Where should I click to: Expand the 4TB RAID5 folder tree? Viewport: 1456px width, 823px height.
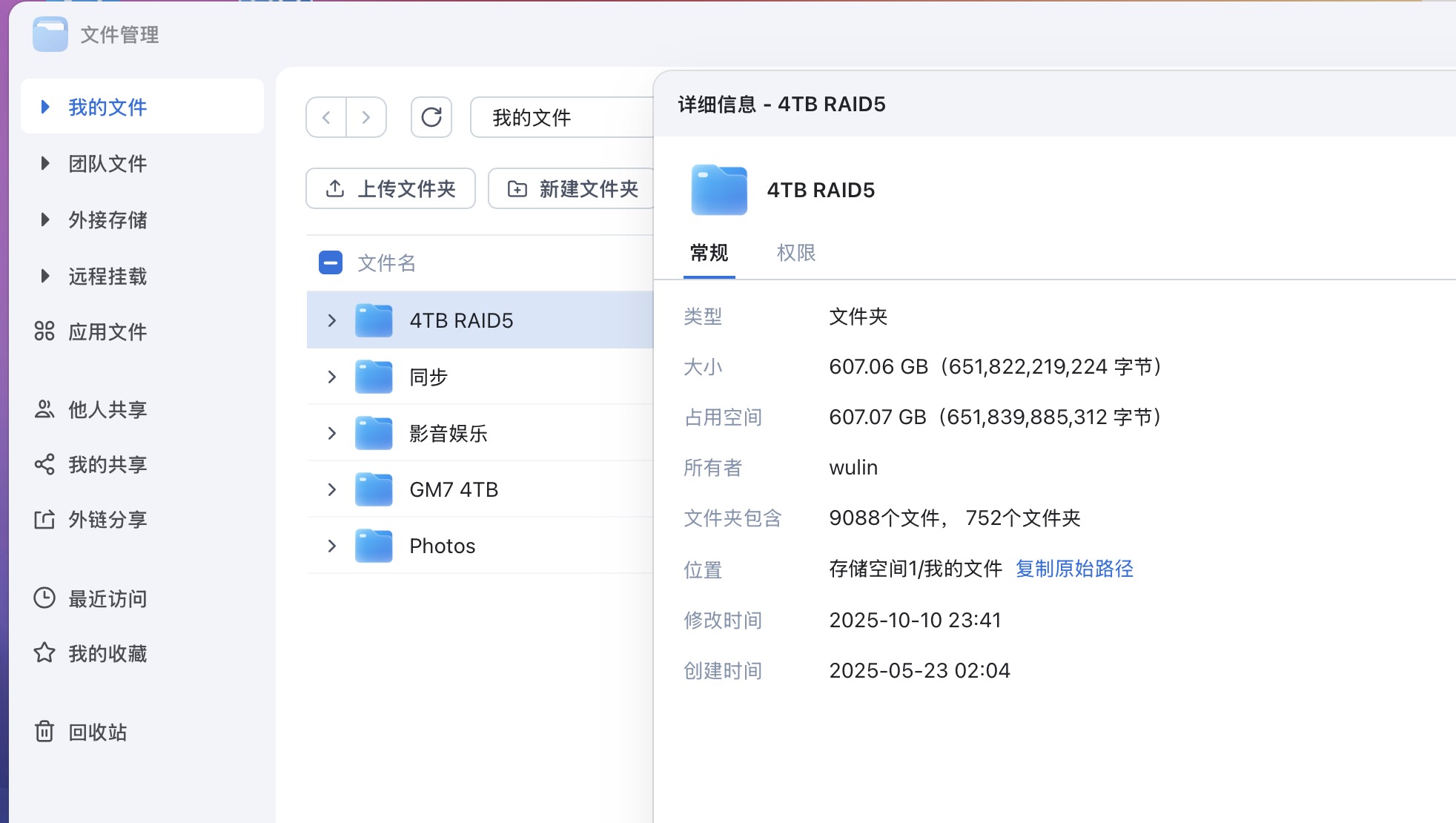point(331,320)
